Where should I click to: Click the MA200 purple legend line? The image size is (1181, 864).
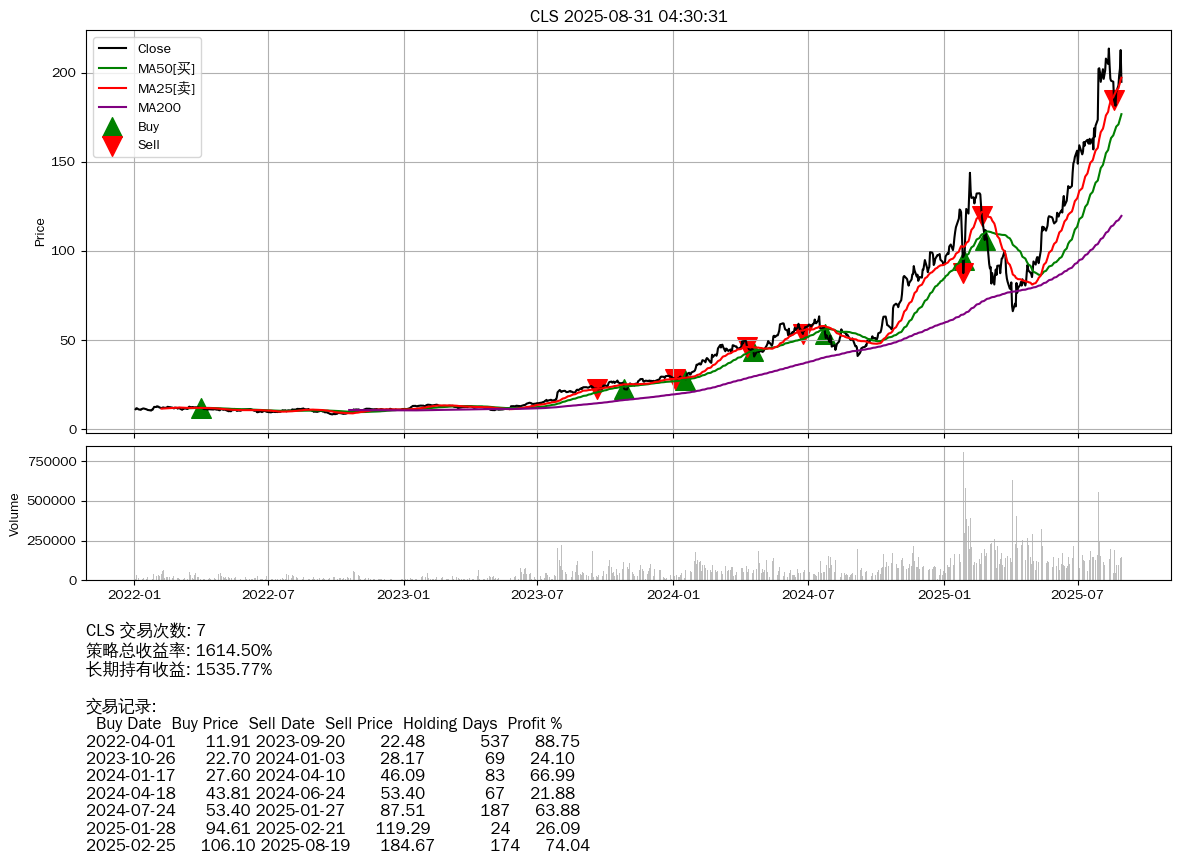click(112, 107)
